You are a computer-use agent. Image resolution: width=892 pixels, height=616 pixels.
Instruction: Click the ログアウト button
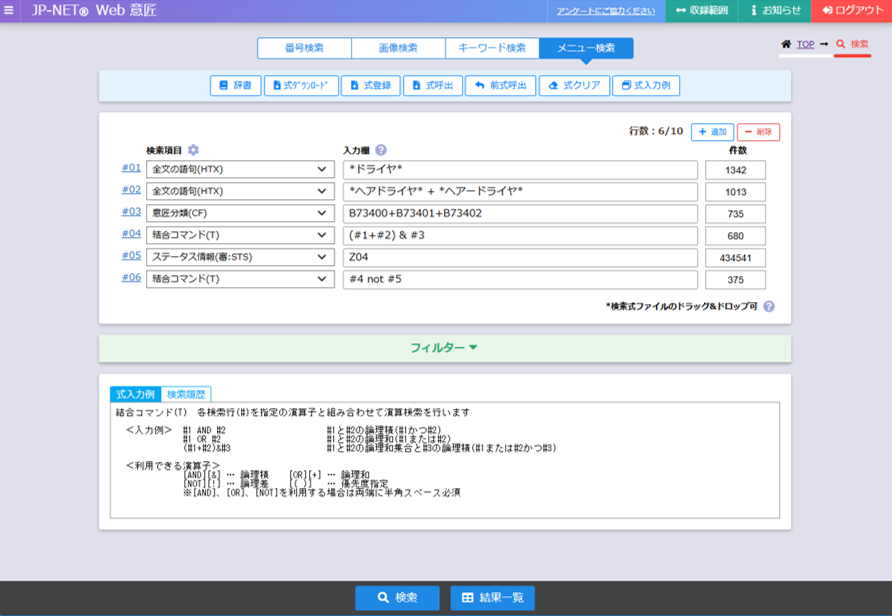click(852, 11)
